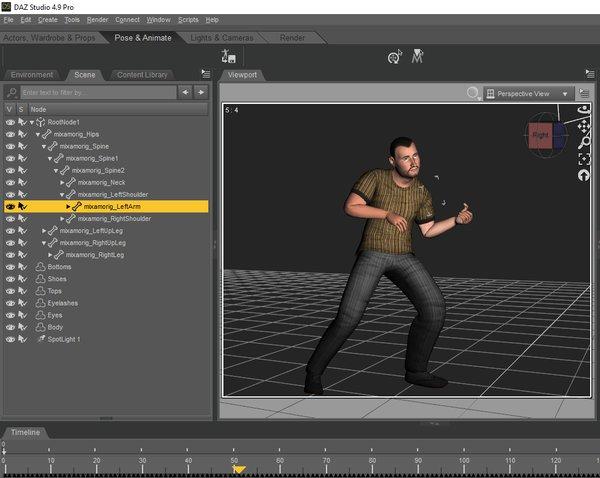Click the next filter result arrow button
This screenshot has width=600, height=478.
tap(201, 92)
